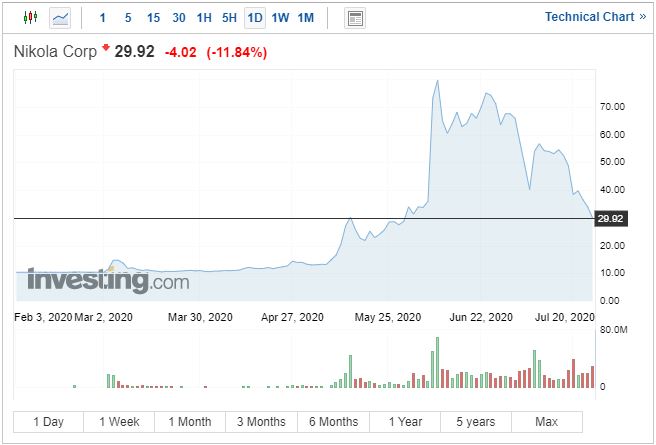Click the 70.00 price axis label
Viewport: 656px width, 445px height.
[612, 107]
